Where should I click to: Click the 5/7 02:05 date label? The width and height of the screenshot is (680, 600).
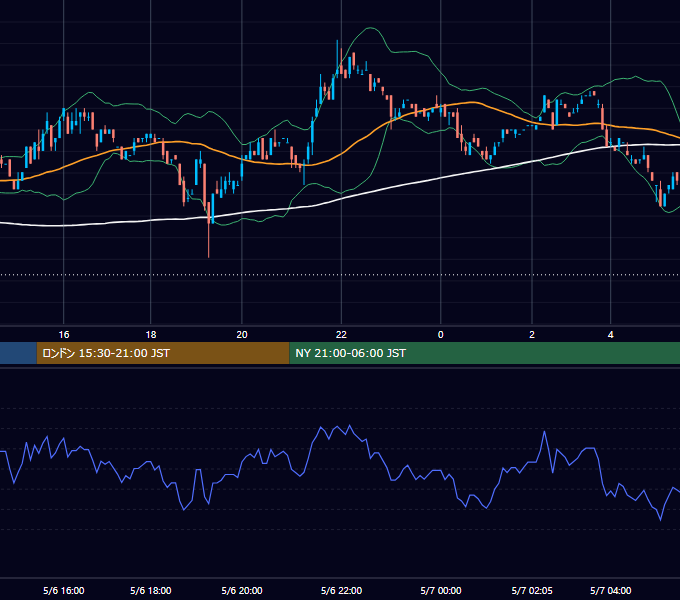[x=532, y=590]
